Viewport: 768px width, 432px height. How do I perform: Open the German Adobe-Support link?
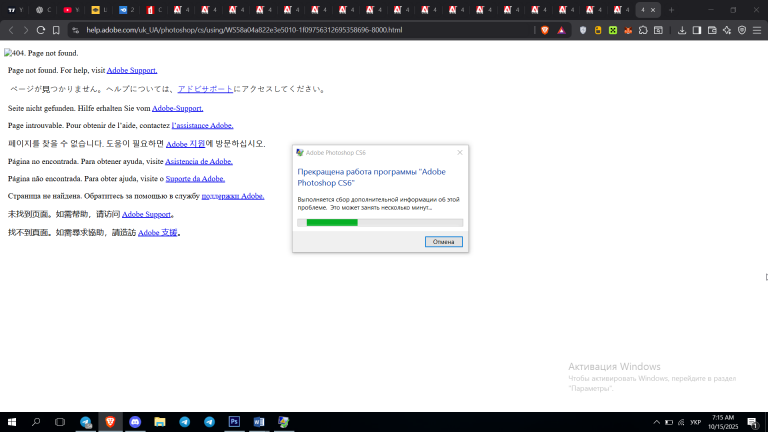(177, 108)
